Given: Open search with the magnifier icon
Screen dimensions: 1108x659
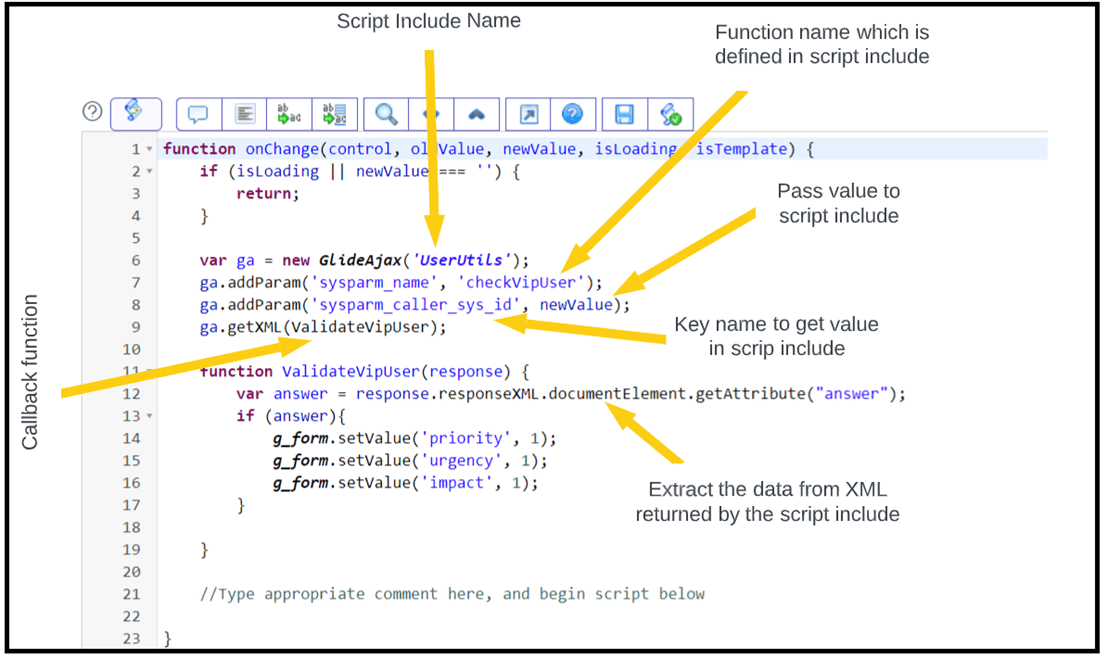Looking at the screenshot, I should click(x=386, y=114).
